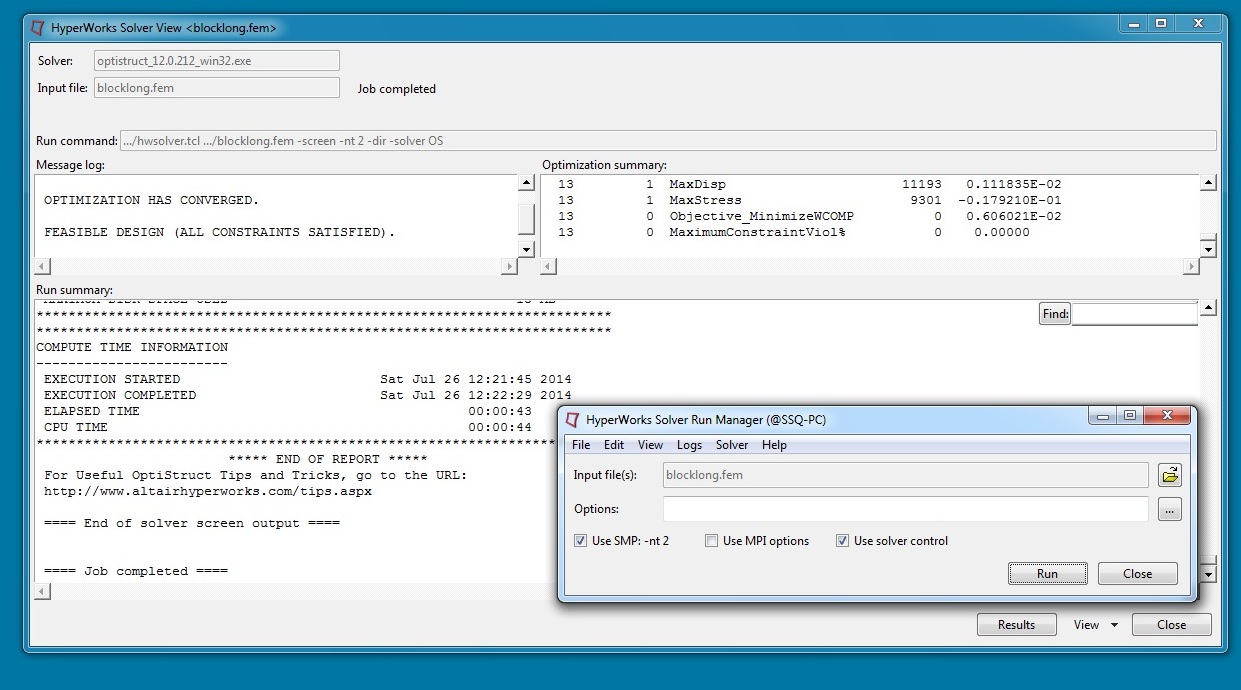Click Message log horizontal scroll left arrow

pos(43,267)
